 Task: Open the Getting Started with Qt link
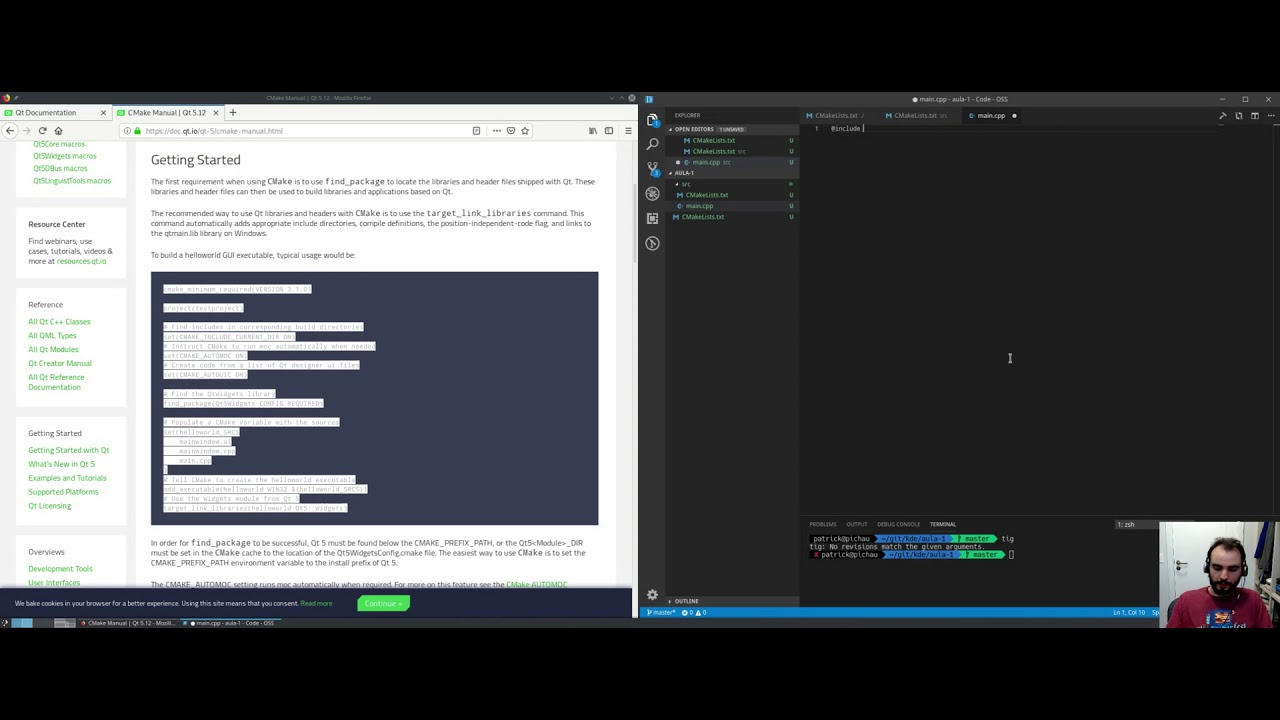[68, 450]
